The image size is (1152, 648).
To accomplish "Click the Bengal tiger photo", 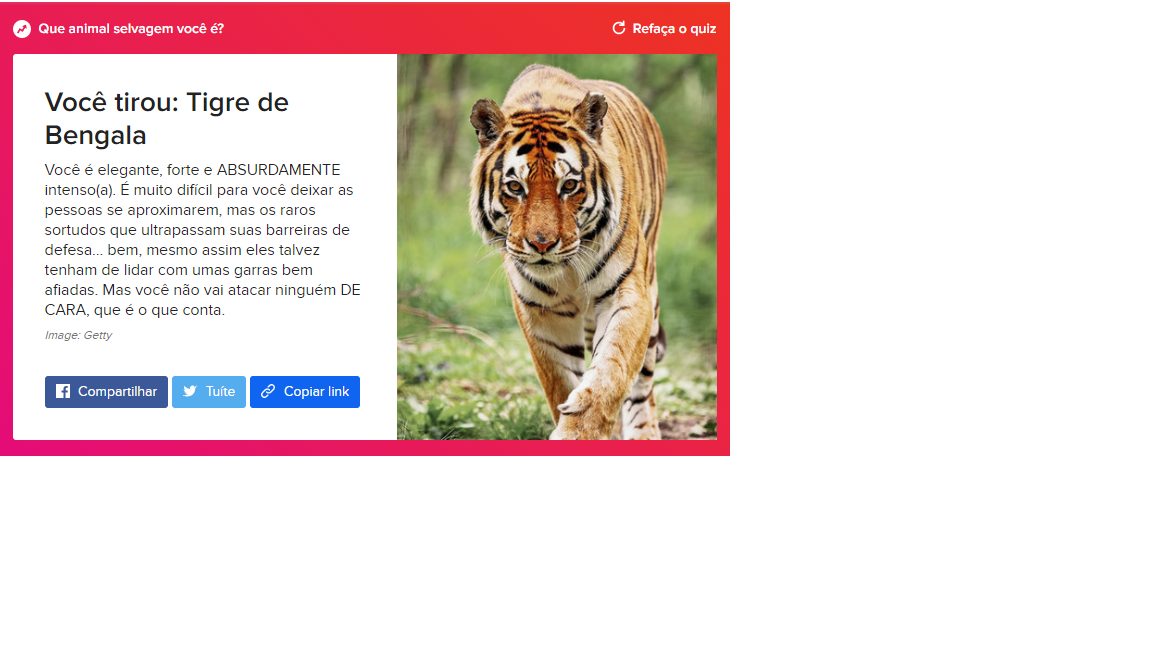I will (557, 247).
